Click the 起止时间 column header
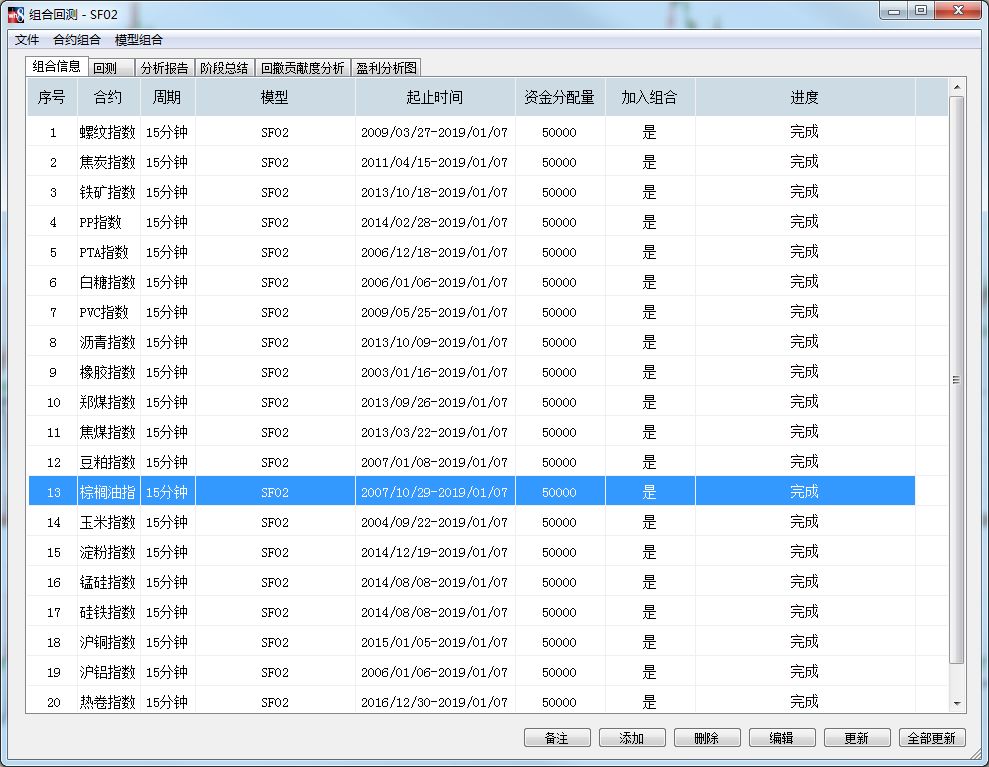 pyautogui.click(x=435, y=98)
